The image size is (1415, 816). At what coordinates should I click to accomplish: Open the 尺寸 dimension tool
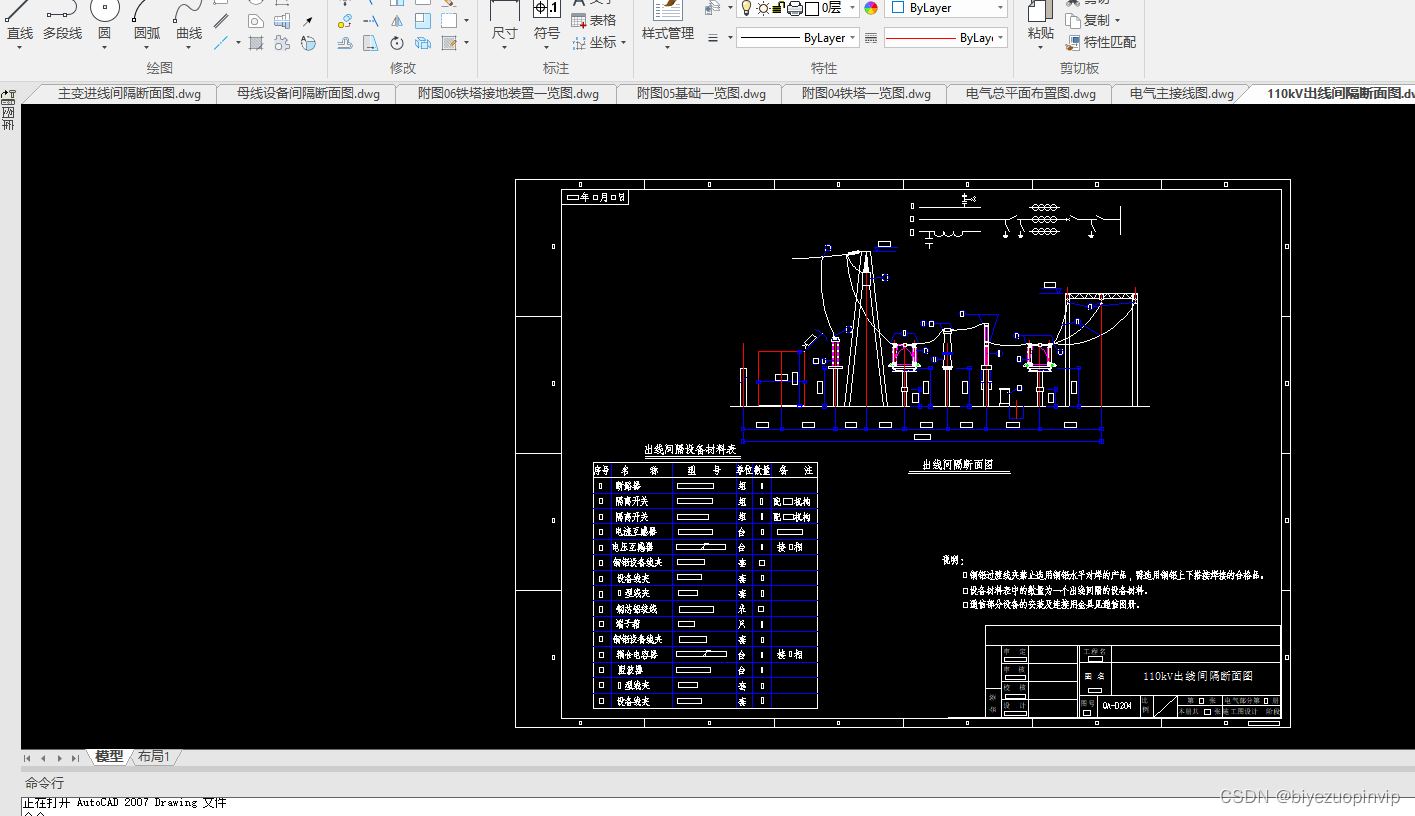pos(505,22)
